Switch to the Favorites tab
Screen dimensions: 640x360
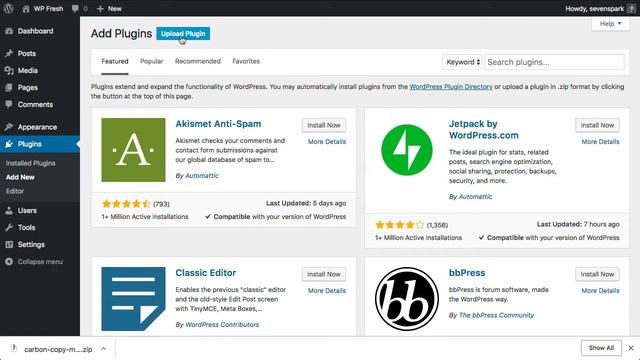click(246, 61)
